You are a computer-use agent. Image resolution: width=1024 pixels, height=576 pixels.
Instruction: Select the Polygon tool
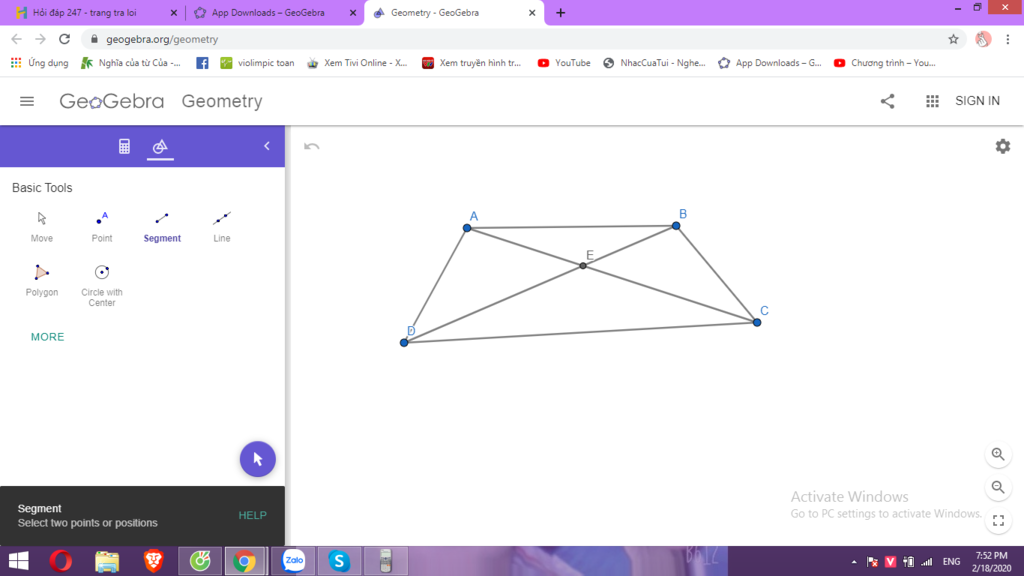(42, 281)
